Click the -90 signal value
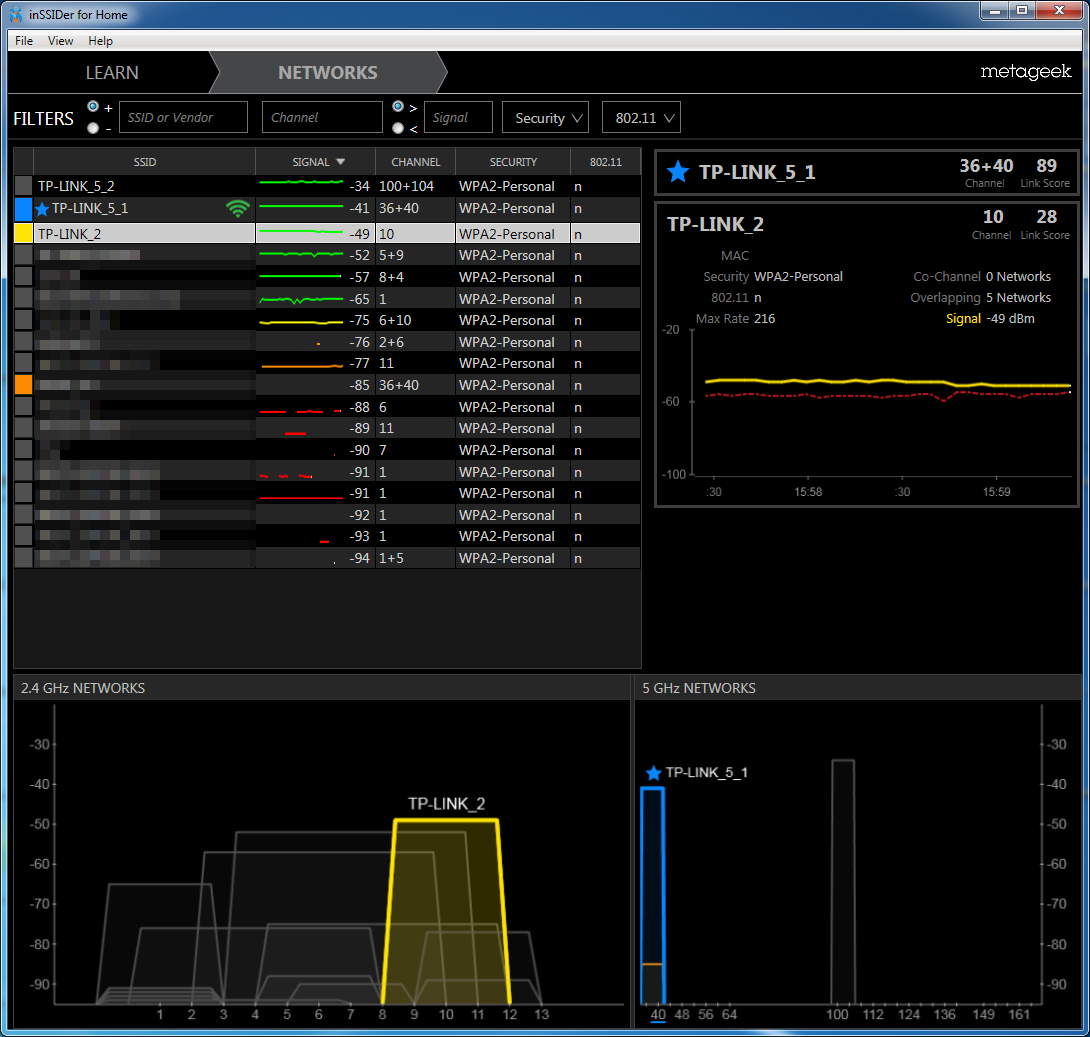The height and width of the screenshot is (1037, 1090). click(359, 450)
